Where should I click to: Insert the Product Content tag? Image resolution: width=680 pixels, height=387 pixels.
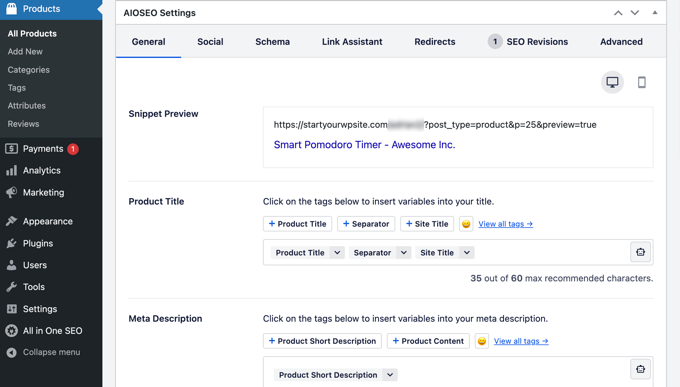(x=428, y=341)
